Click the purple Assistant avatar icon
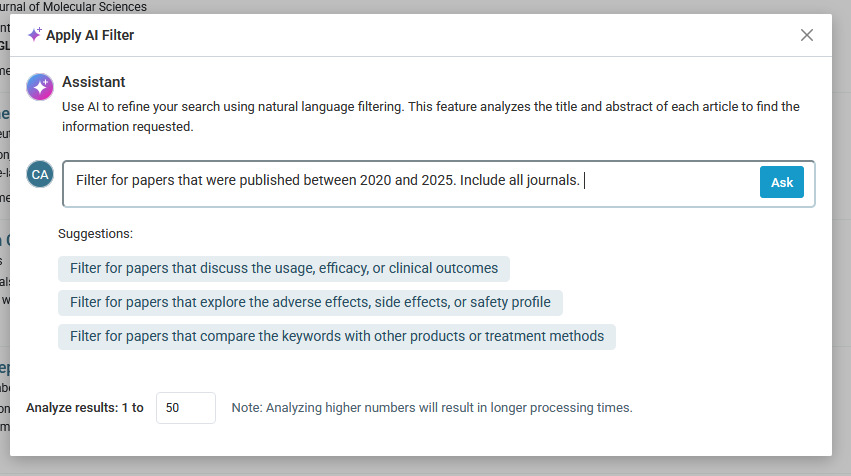This screenshot has width=851, height=476. [x=40, y=87]
